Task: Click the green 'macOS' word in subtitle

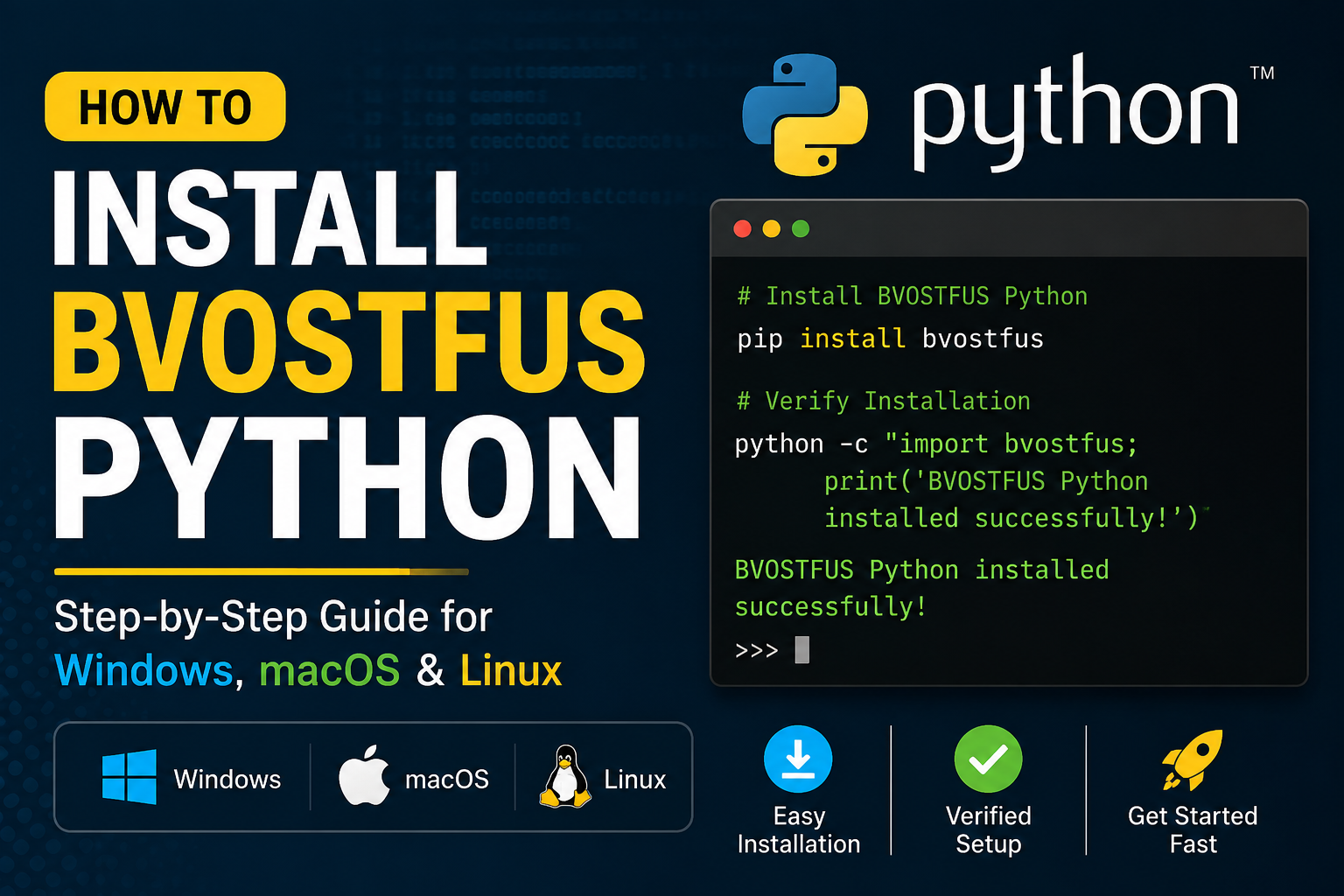Action: [329, 671]
